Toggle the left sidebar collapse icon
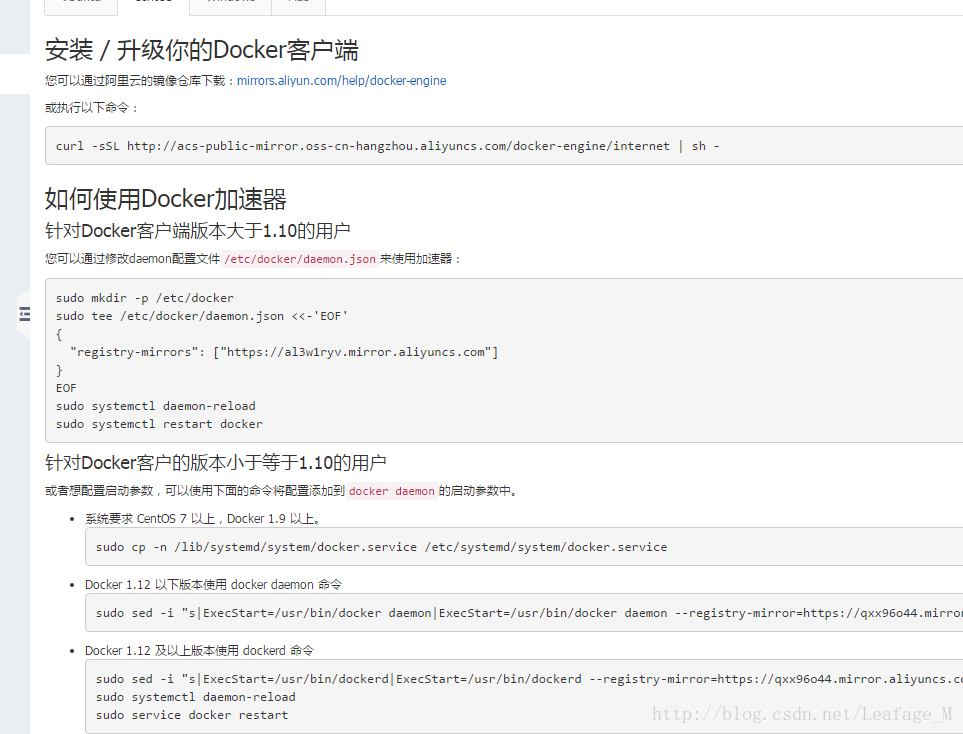The height and width of the screenshot is (734, 963). (x=25, y=314)
